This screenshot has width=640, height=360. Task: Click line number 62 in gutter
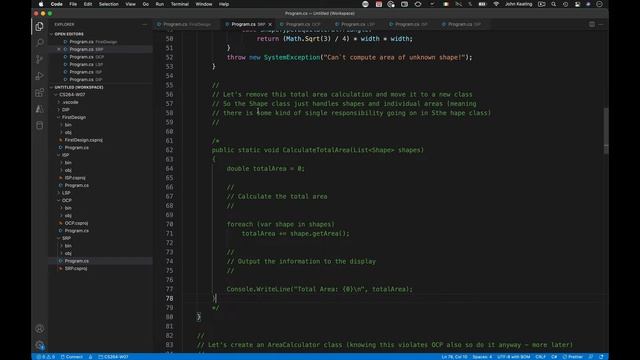[x=169, y=150]
